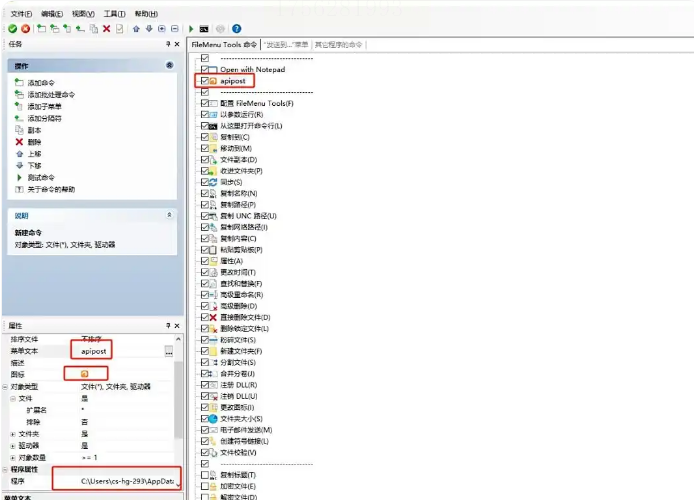Check the 加密文件(E) checkbox
Image resolution: width=694 pixels, height=500 pixels.
coord(204,486)
